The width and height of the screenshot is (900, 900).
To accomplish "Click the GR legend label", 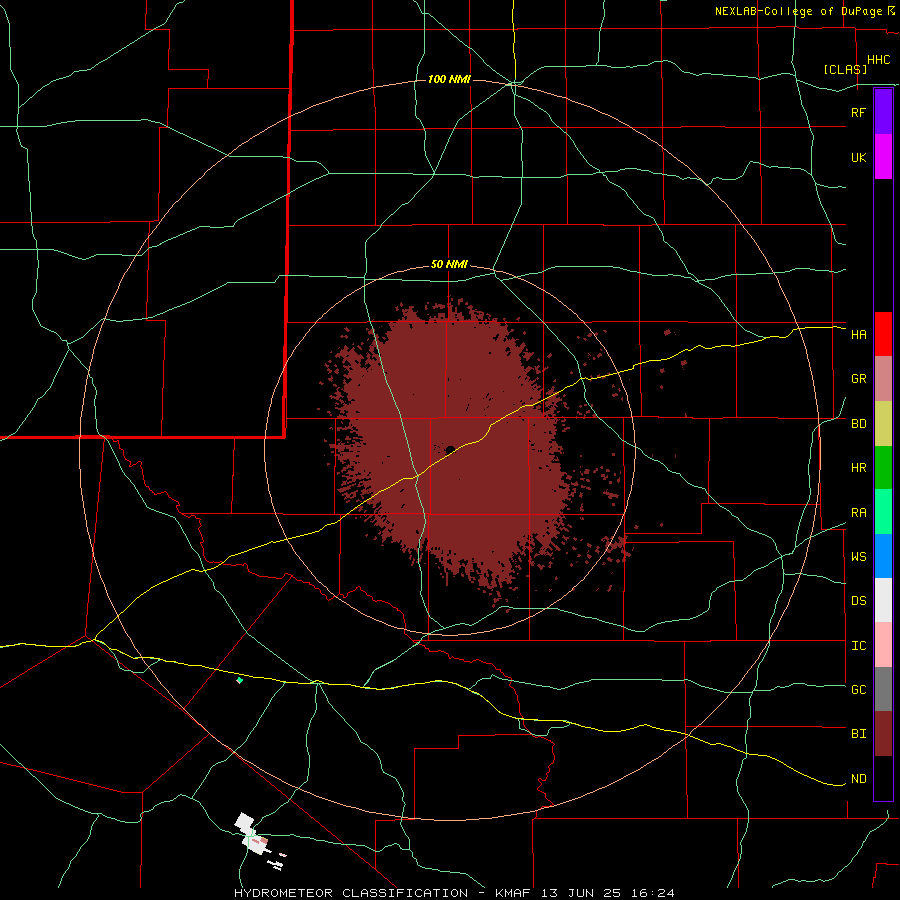I will coord(858,379).
